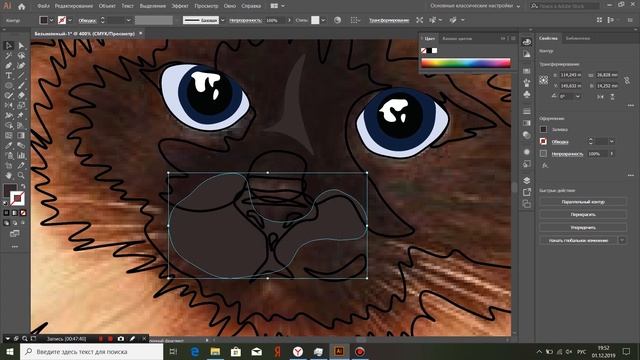Image resolution: width=640 pixels, height=360 pixels.
Task: Select the Blend tool
Action: click(21, 145)
